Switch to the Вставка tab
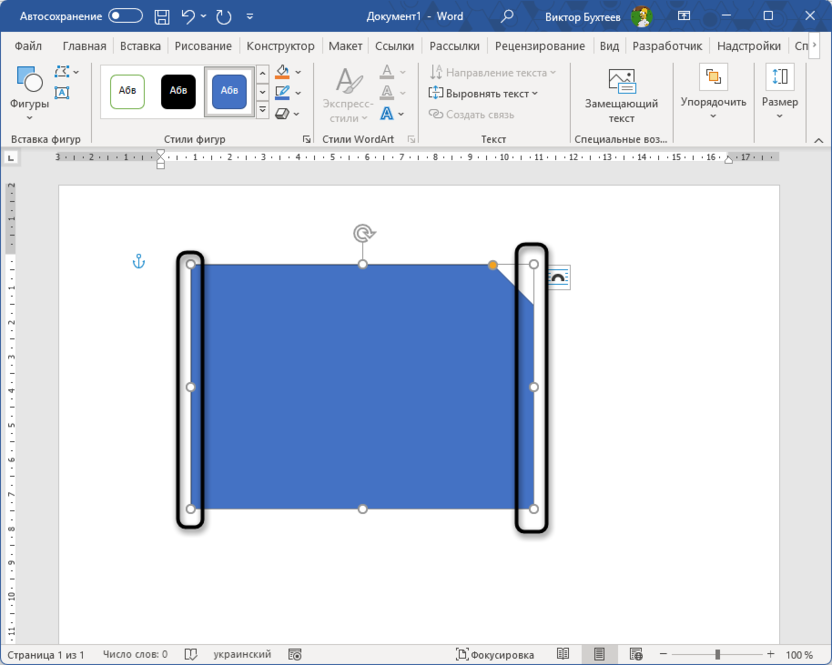832x665 pixels. click(140, 46)
